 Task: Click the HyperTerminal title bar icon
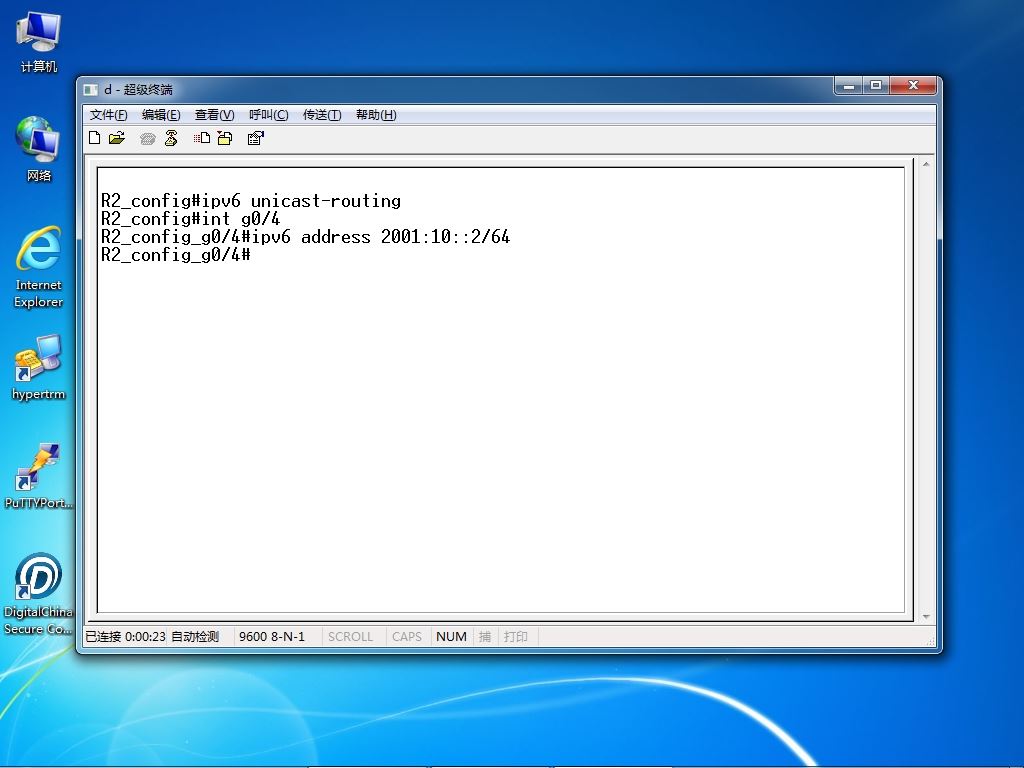(91, 89)
